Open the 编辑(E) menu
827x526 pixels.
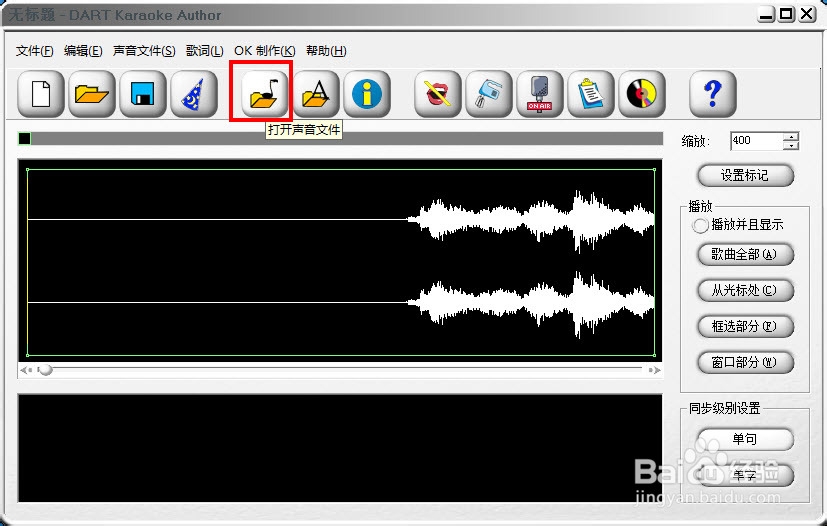83,51
